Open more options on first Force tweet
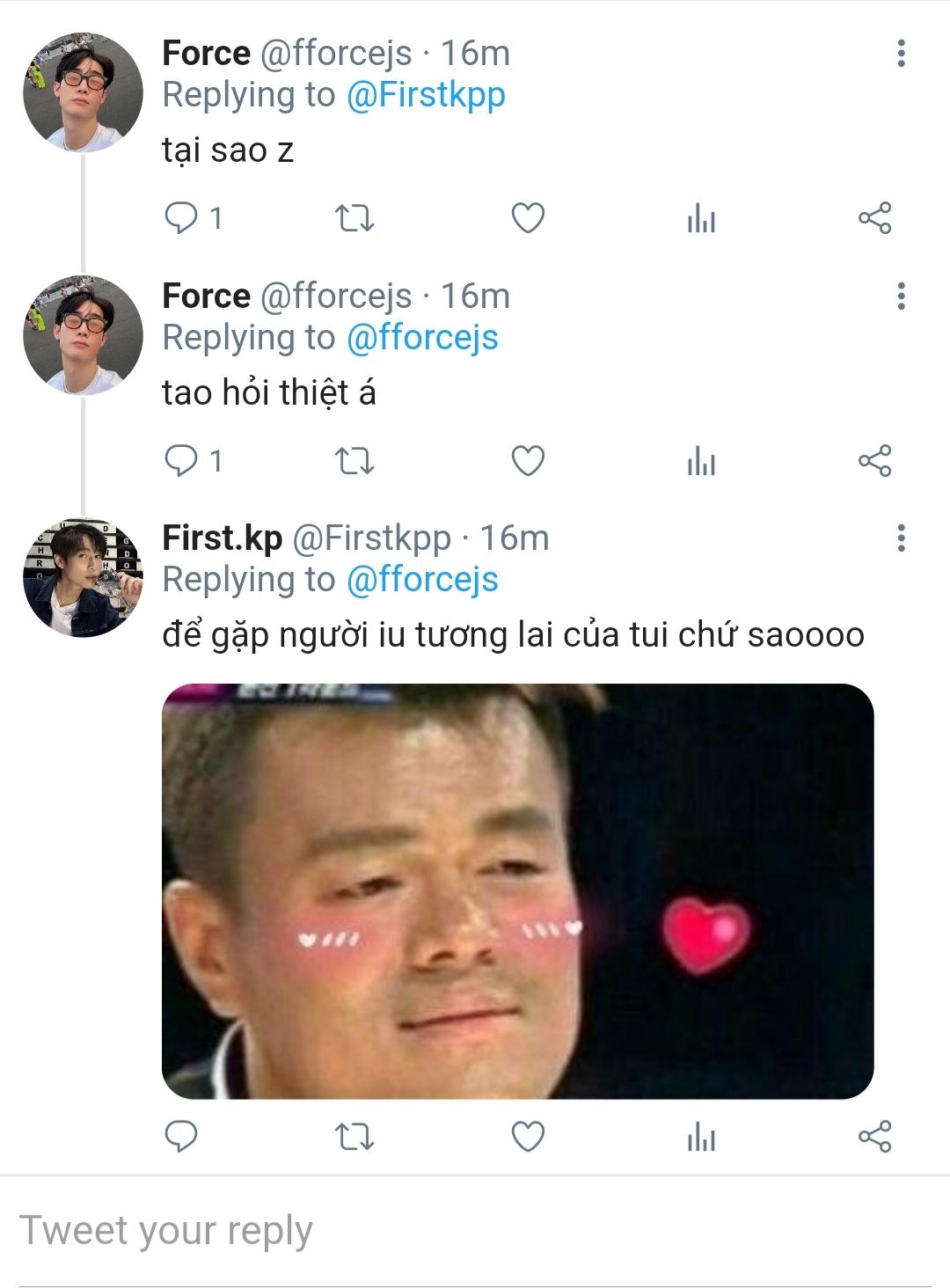The image size is (950, 1288). click(x=901, y=54)
